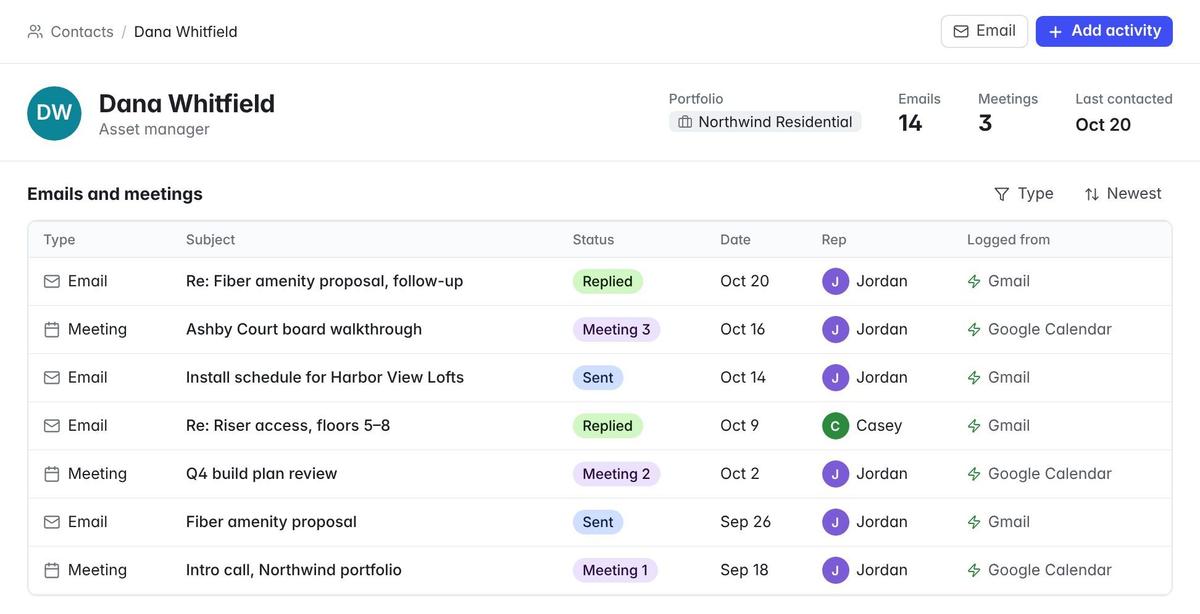Click Replied badge on Oct 20 row

[x=608, y=281]
